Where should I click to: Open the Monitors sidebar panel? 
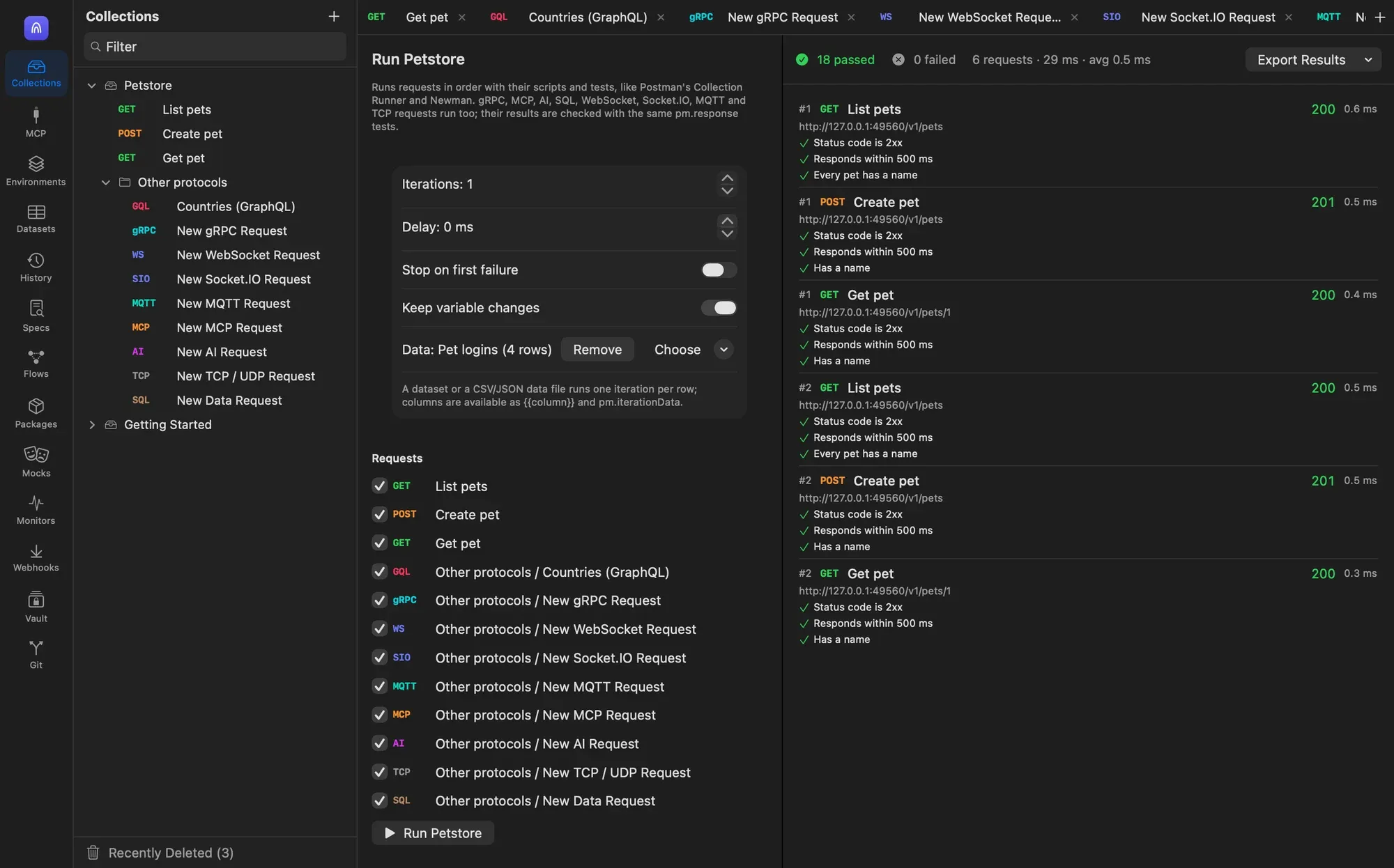36,510
